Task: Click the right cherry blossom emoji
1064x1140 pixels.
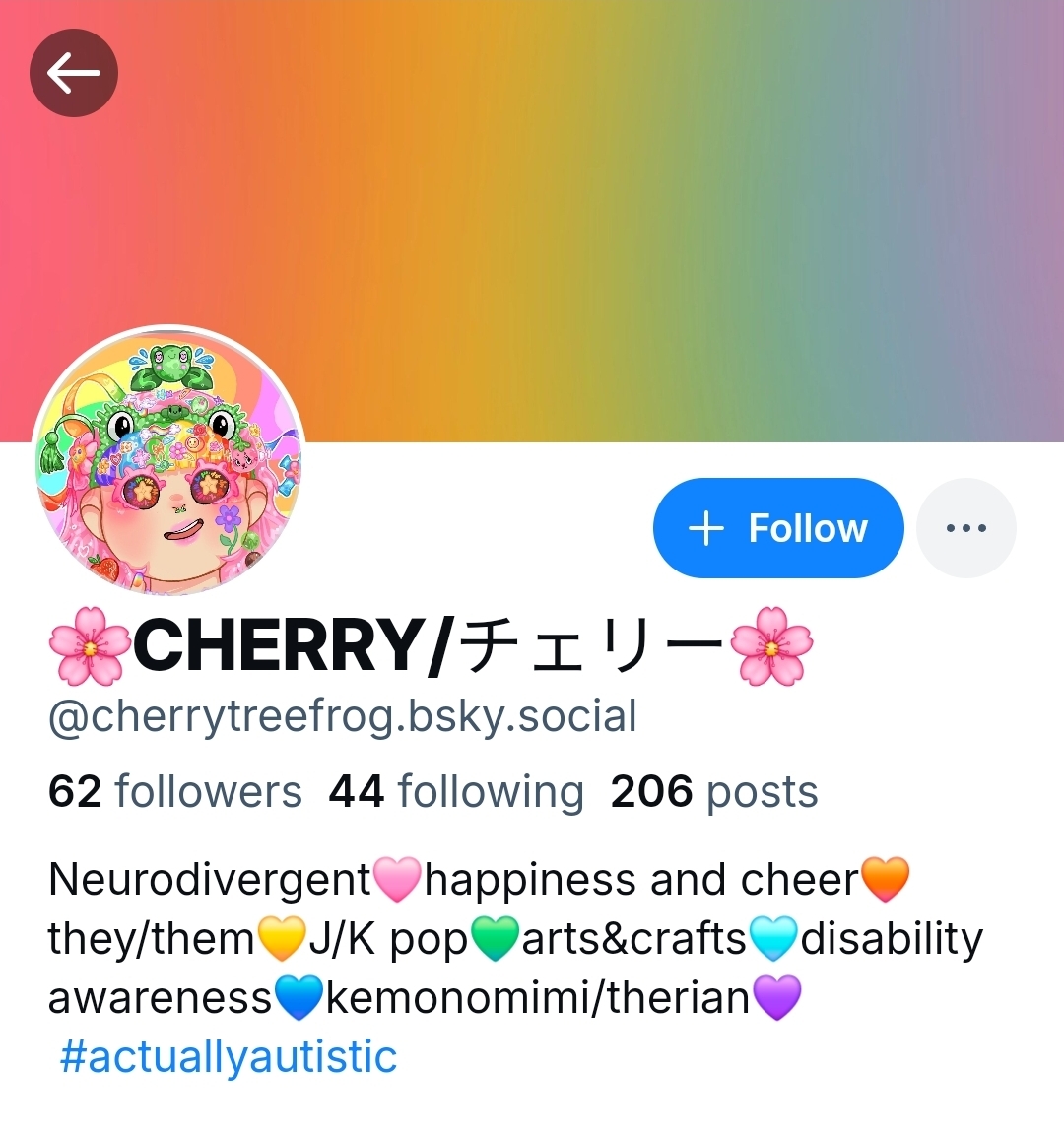Action: 771,645
